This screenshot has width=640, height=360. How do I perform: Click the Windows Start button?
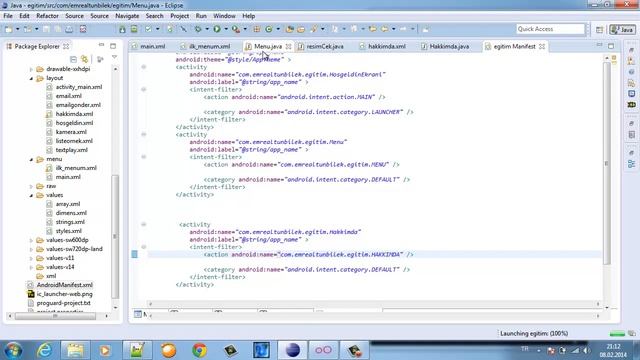click(13, 350)
